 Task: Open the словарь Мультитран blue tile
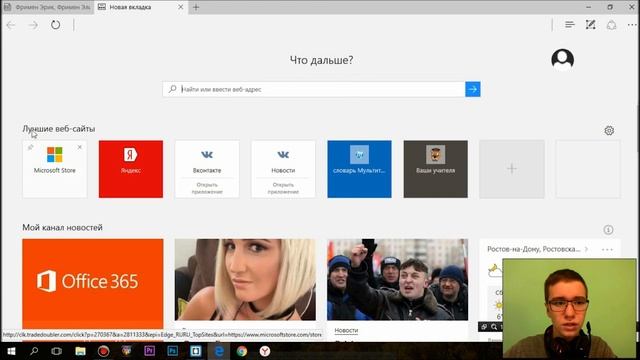(359, 169)
